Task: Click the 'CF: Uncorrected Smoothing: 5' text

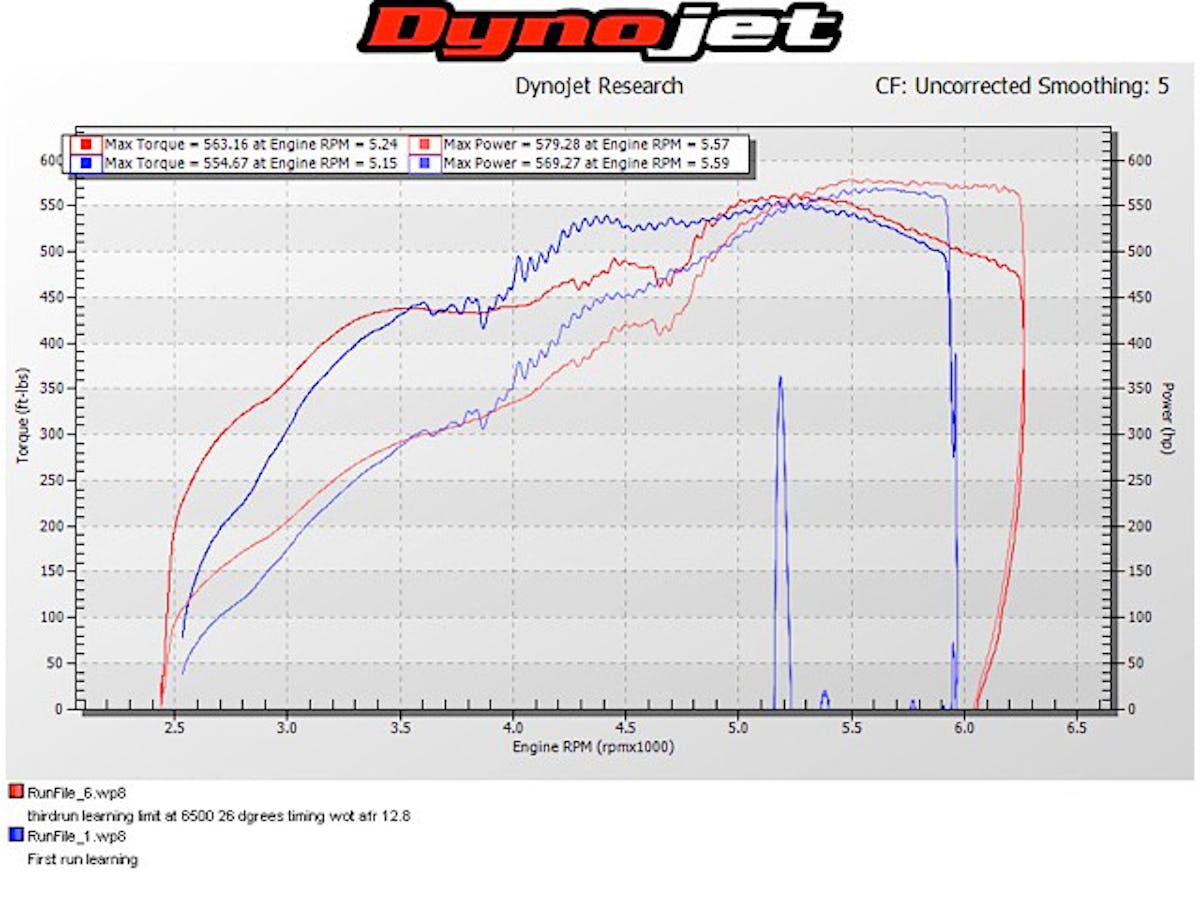Action: (1021, 86)
